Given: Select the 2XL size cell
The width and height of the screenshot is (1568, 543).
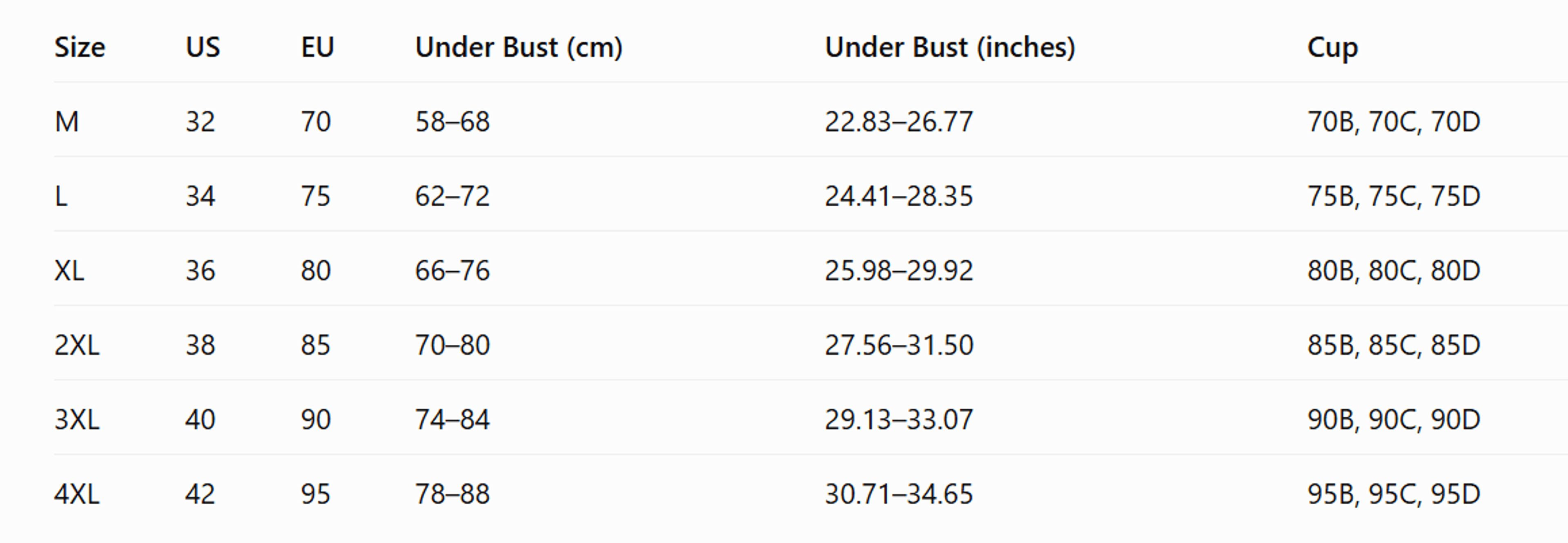Looking at the screenshot, I should (x=77, y=345).
